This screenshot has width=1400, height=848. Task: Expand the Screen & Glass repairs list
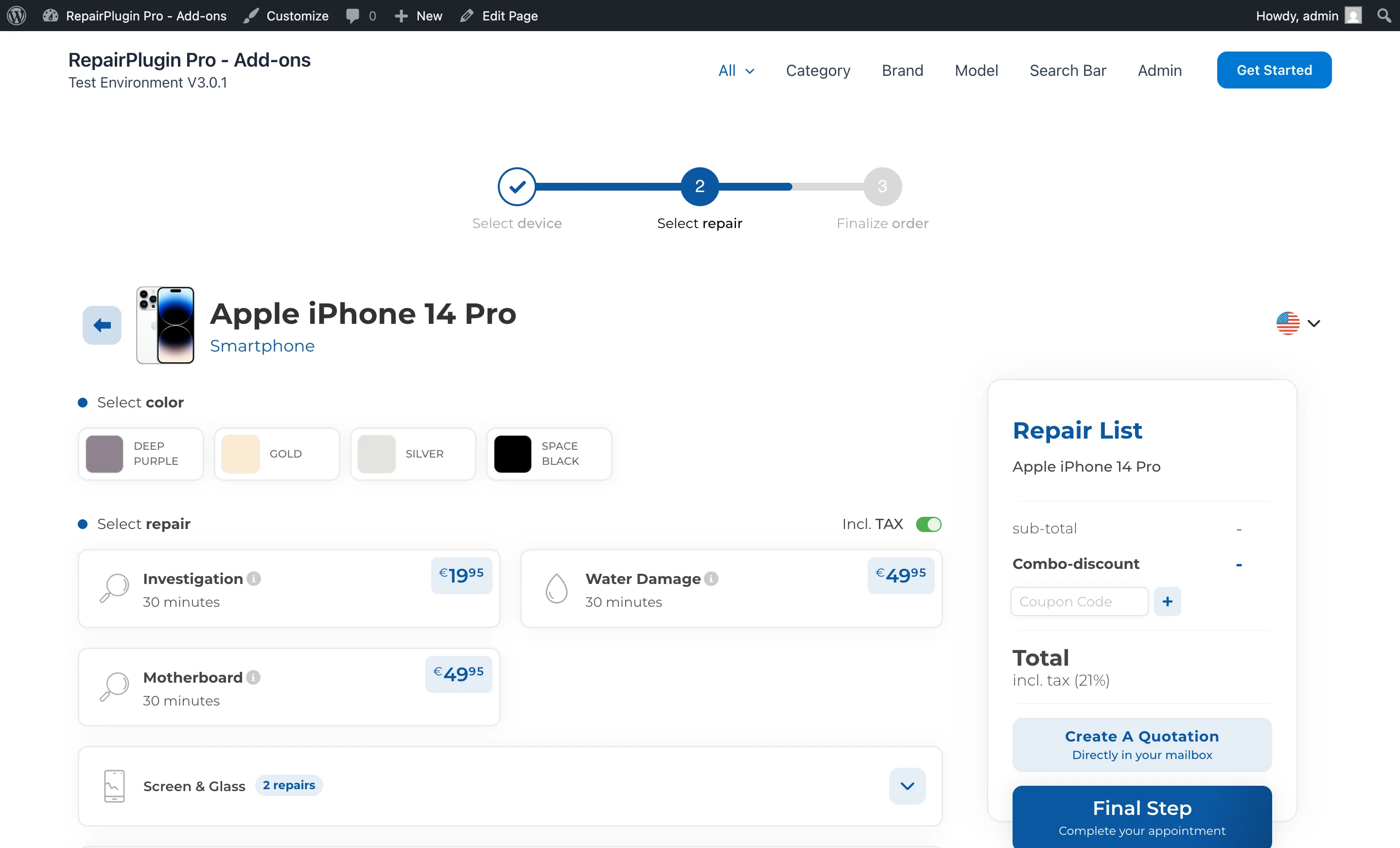[x=907, y=786]
